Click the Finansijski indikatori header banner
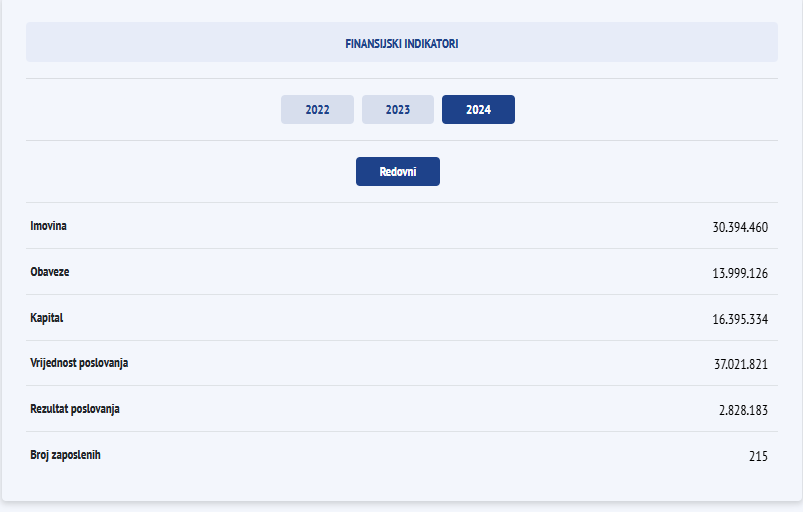This screenshot has width=803, height=512. [x=402, y=43]
